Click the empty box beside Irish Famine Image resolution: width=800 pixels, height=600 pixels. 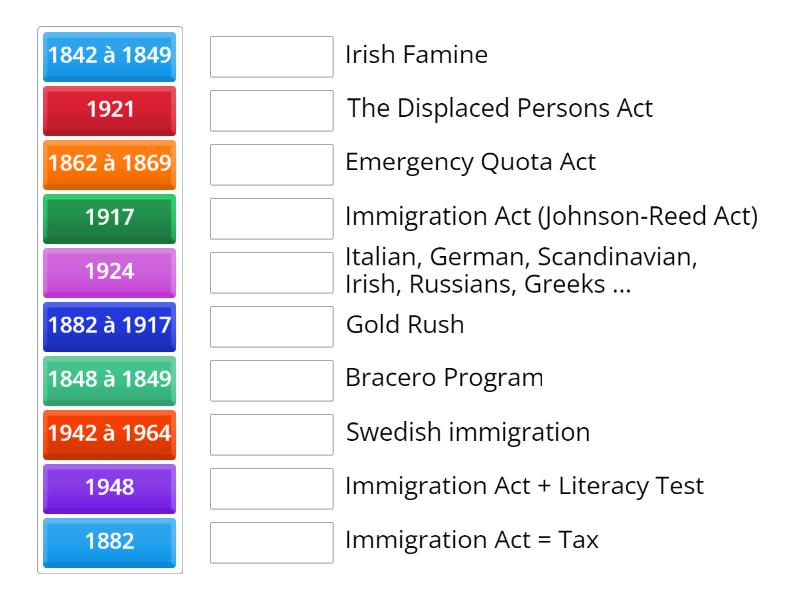click(x=272, y=57)
